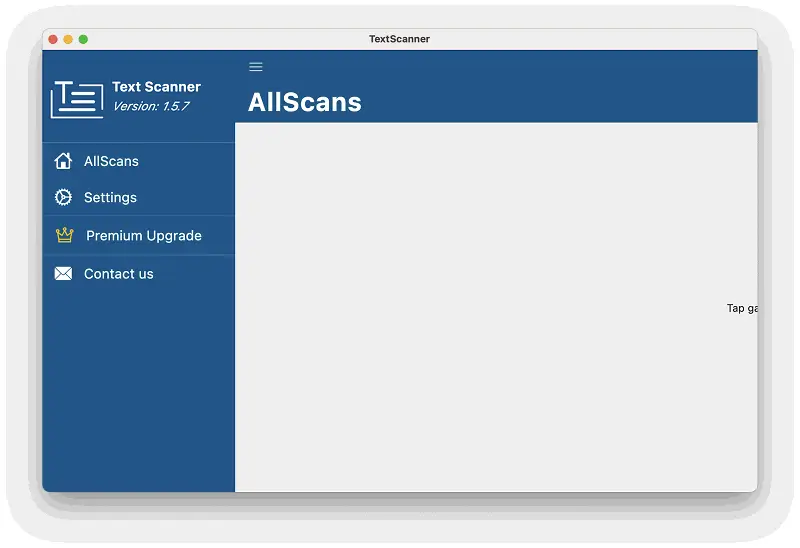Click the Text Scanner app name
The width and height of the screenshot is (800, 548).
point(156,87)
